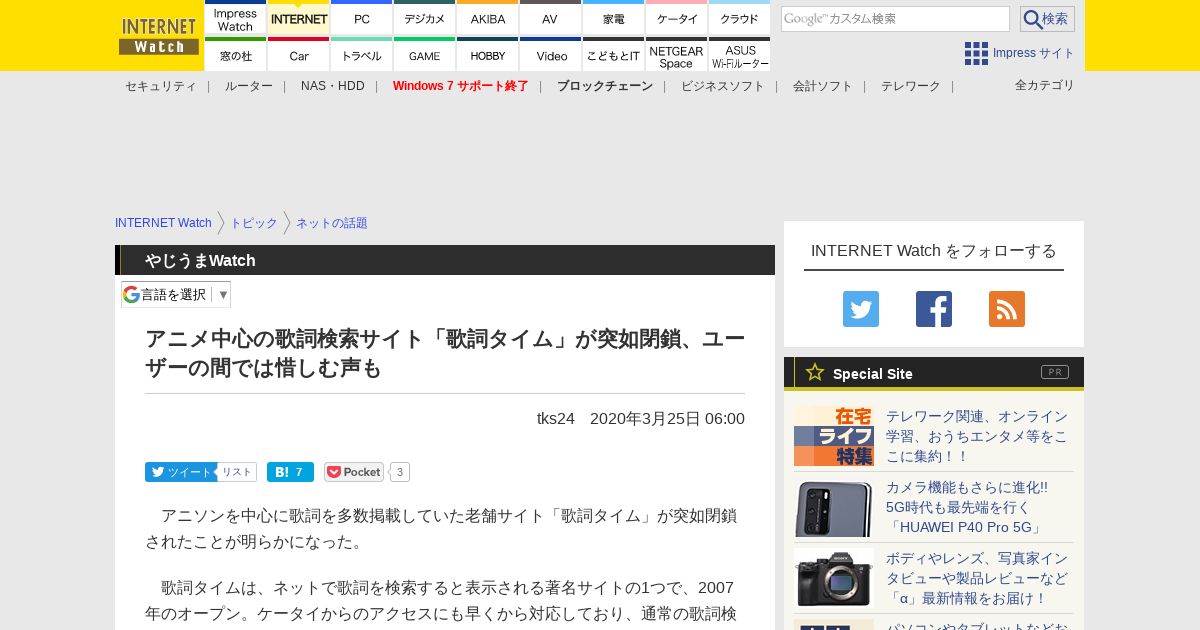Screen dimensions: 1200x630
Task: Click the Impress site grid icon
Action: point(976,53)
